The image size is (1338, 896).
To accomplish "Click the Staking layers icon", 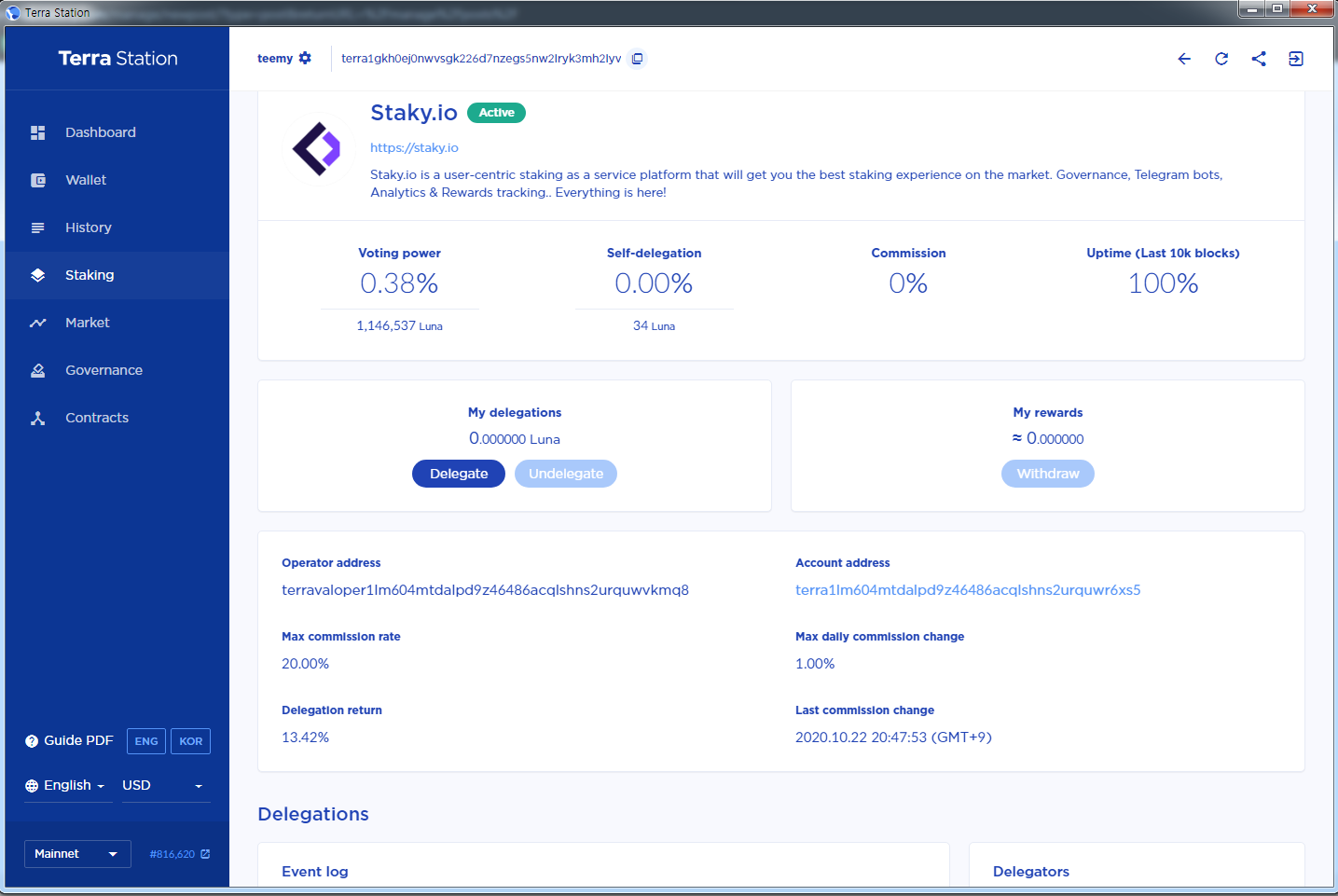I will point(38,275).
